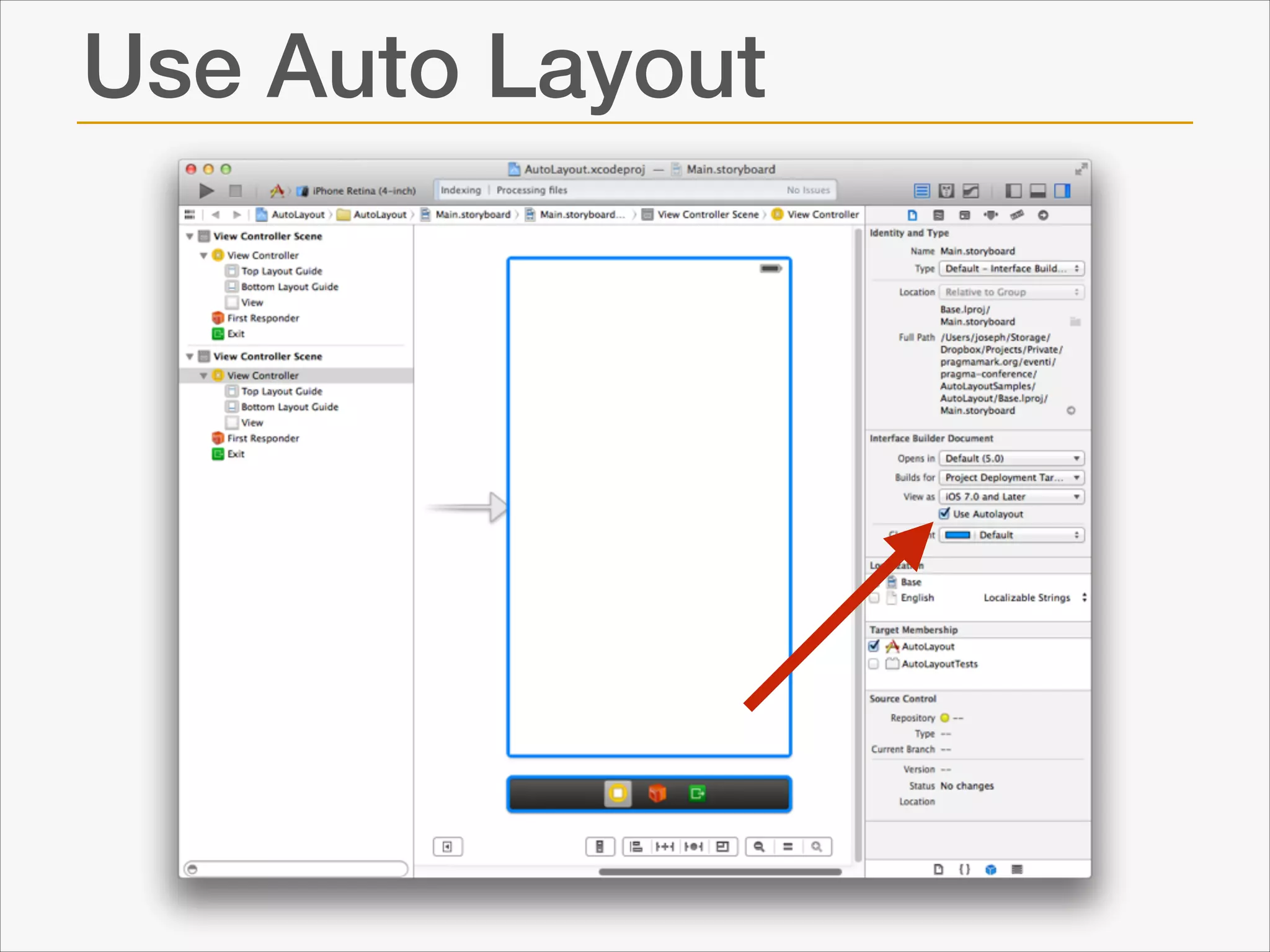Open the Location Relative to Group dropdown
The image size is (1270, 952).
[1011, 292]
